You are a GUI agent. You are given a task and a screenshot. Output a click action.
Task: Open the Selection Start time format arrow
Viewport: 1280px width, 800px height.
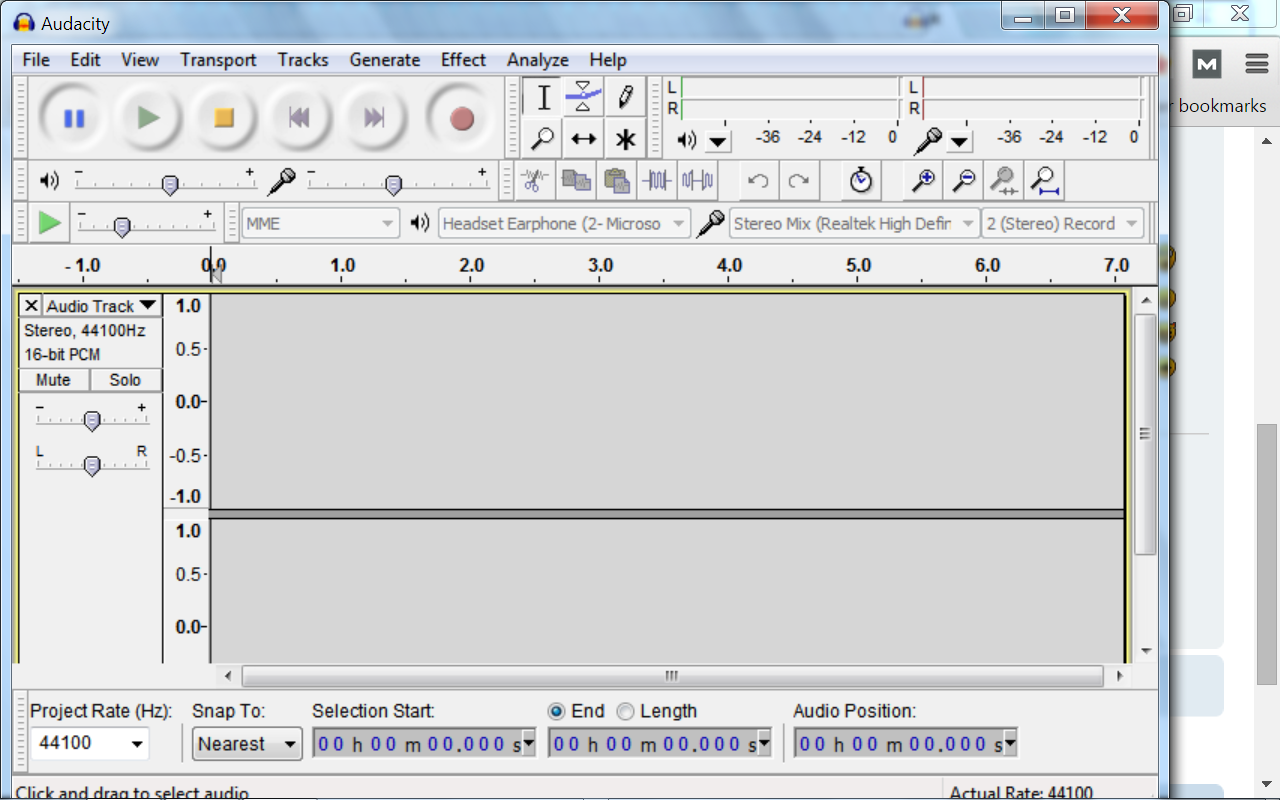tap(529, 743)
